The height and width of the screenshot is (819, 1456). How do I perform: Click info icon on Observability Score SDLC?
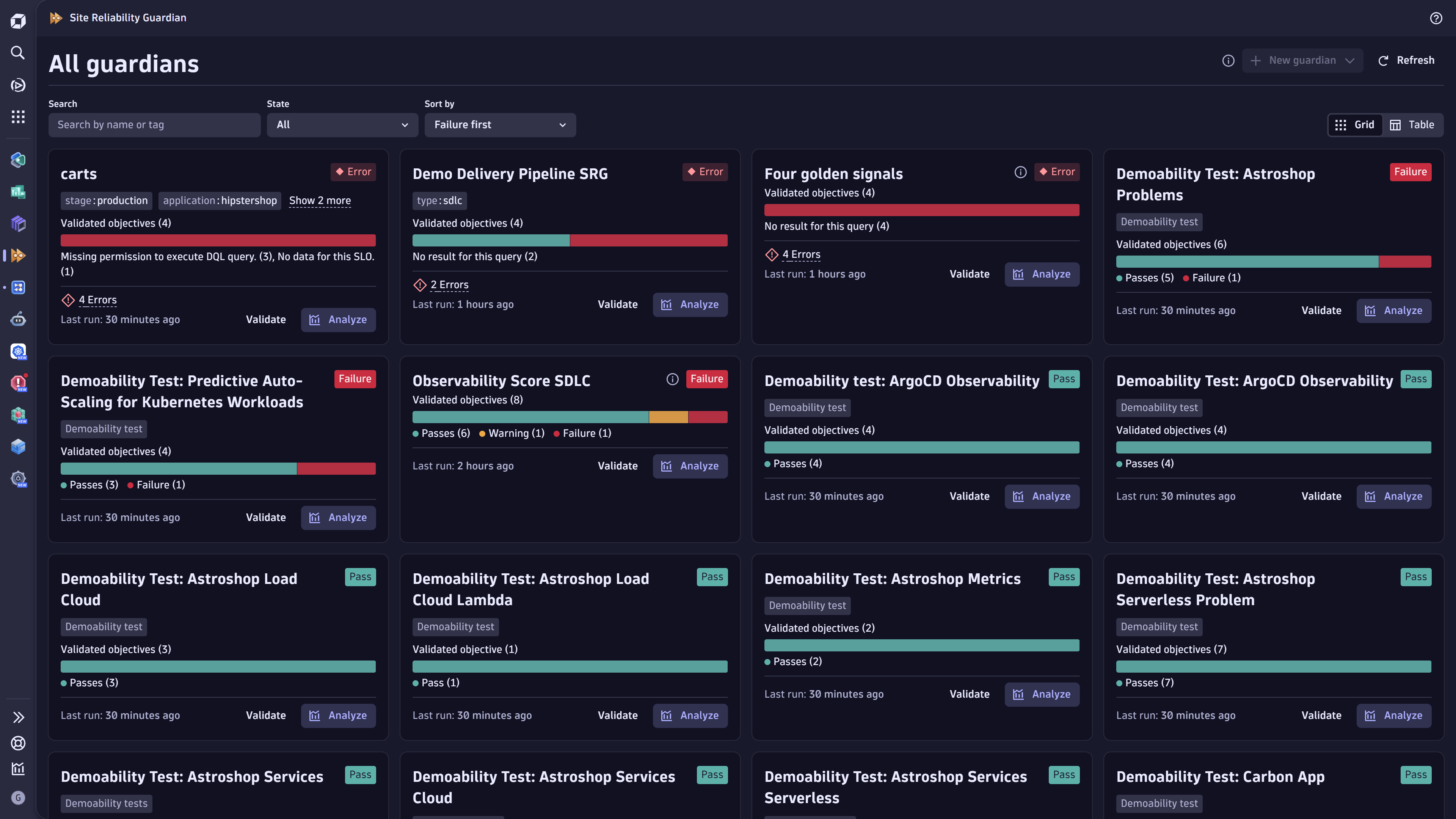point(672,379)
